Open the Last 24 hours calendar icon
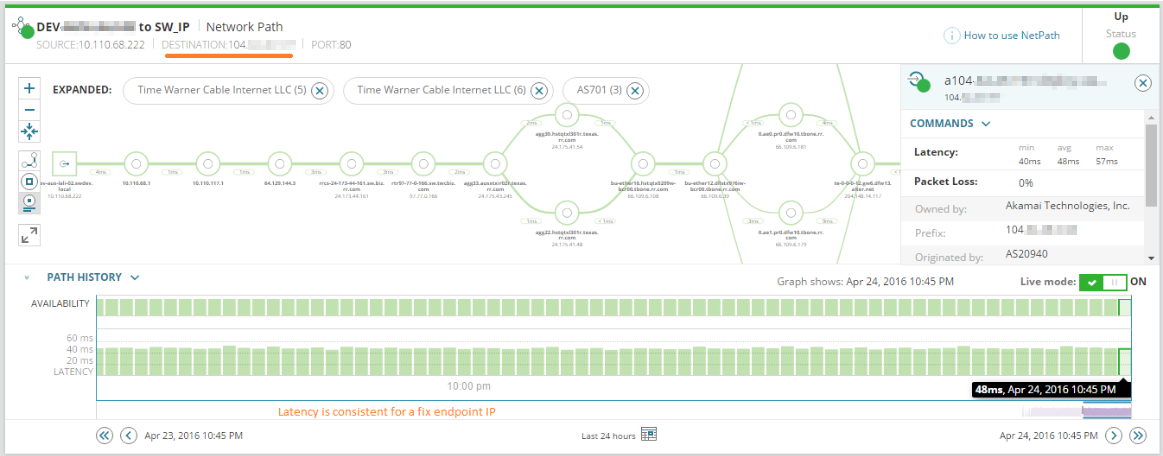The height and width of the screenshot is (456, 1163). (649, 434)
